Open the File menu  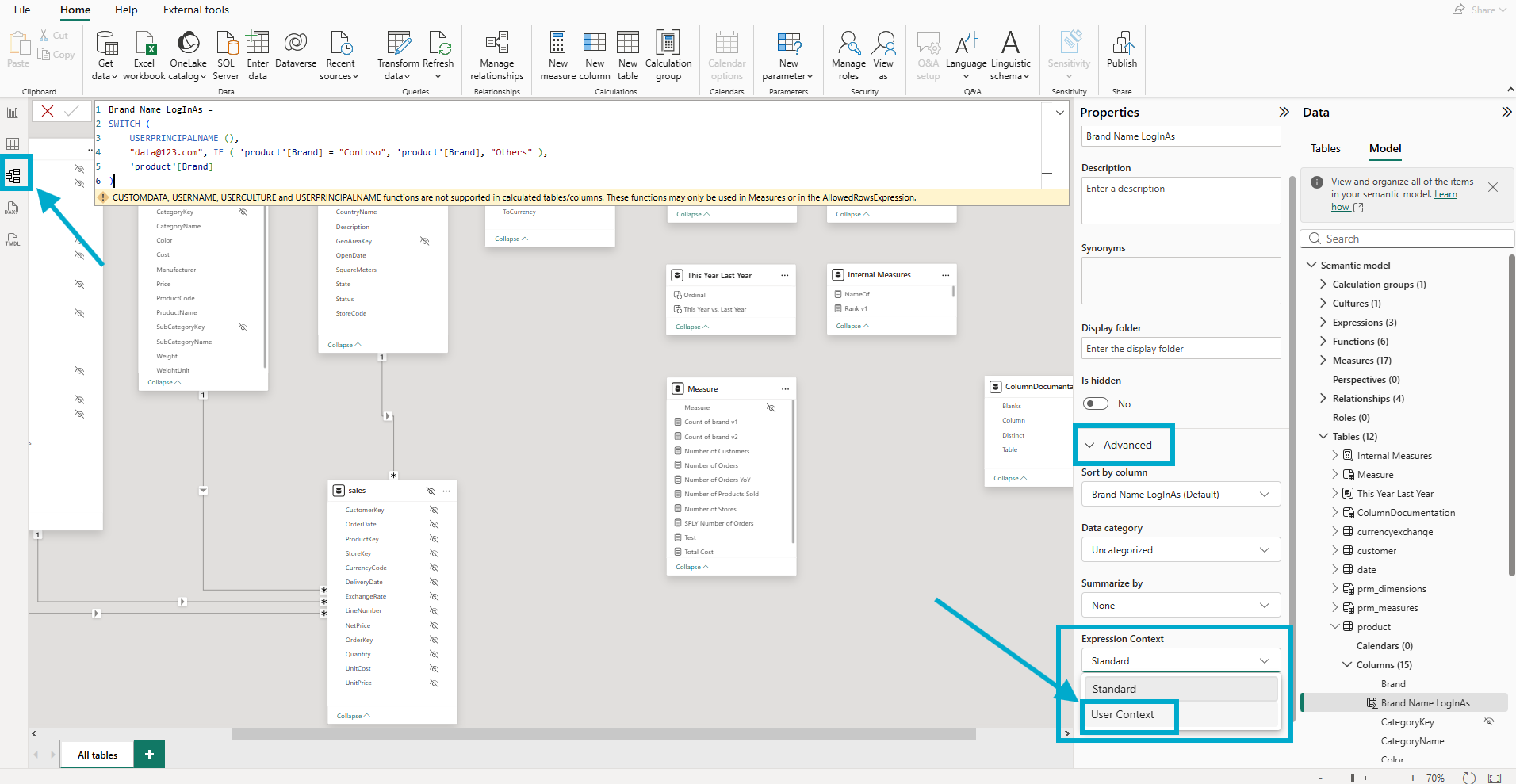(22, 10)
